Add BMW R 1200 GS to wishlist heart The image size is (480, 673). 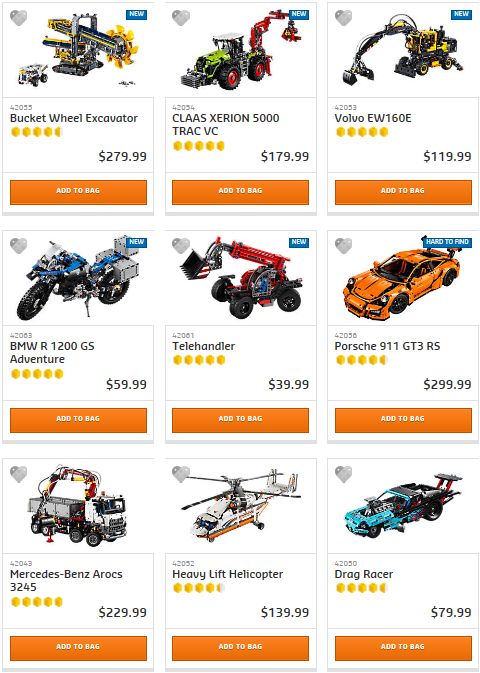click(x=18, y=246)
